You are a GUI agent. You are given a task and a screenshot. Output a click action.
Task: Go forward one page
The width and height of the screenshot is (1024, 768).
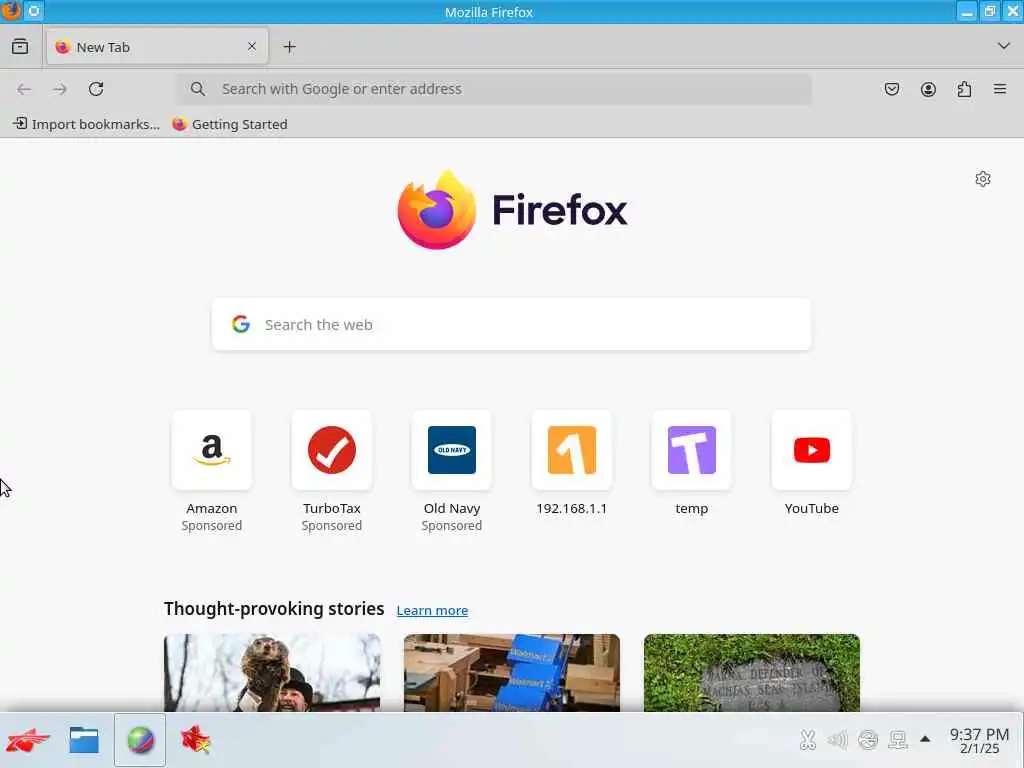coord(59,89)
